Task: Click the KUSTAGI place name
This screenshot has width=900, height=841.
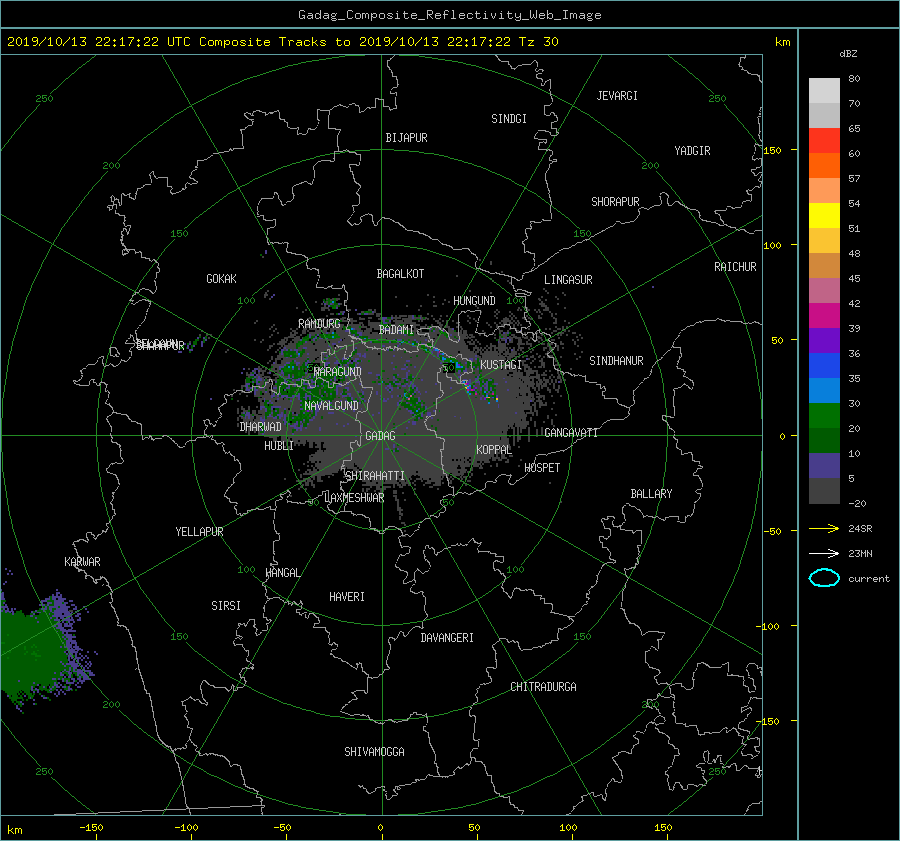Action: pos(501,365)
